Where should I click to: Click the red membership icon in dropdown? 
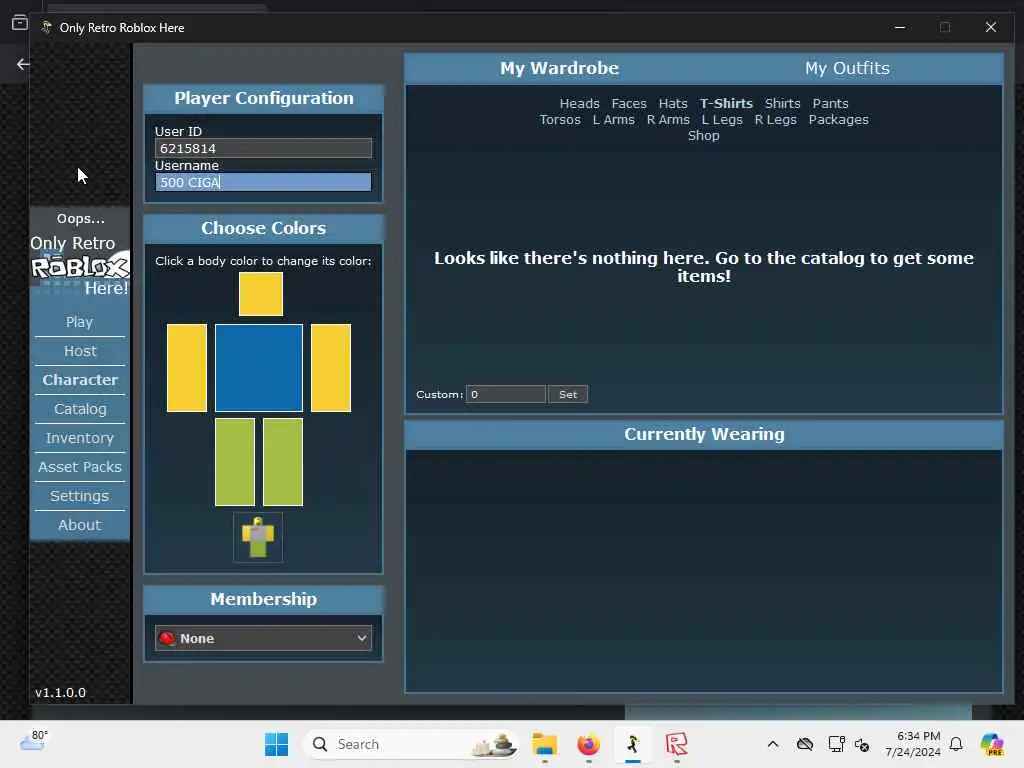pos(167,638)
